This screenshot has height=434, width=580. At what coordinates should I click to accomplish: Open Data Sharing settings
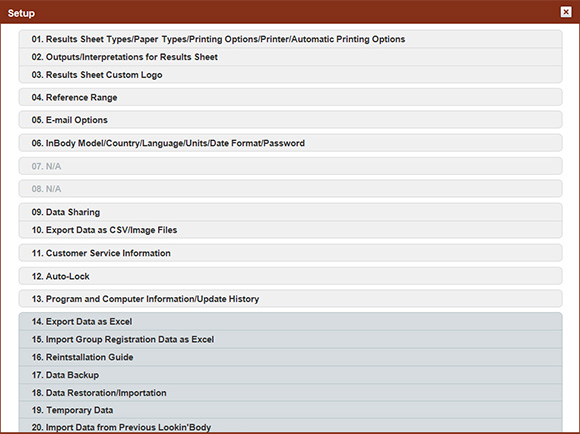pos(290,212)
